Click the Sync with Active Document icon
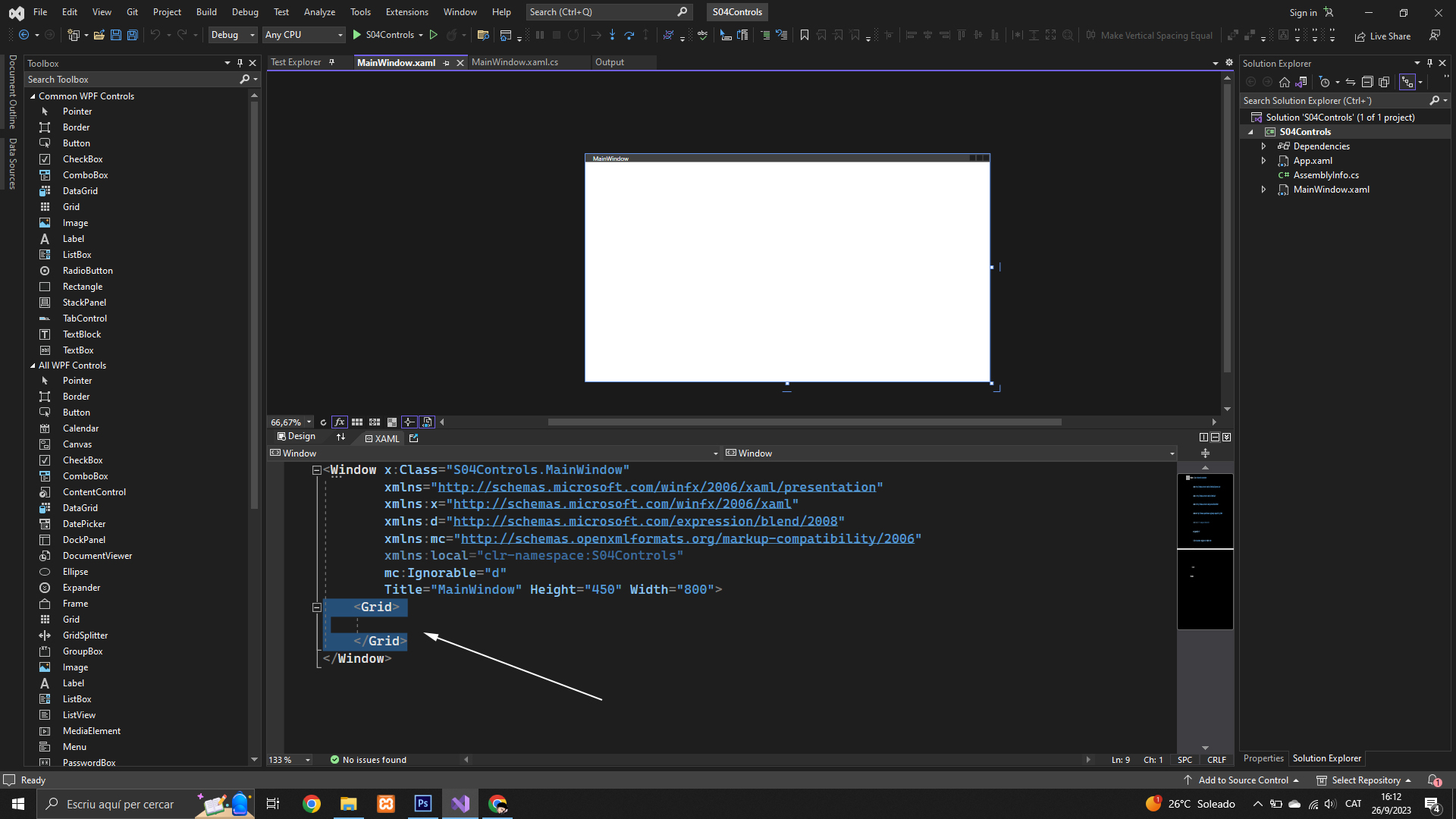This screenshot has height=819, width=1456. pos(1351,82)
